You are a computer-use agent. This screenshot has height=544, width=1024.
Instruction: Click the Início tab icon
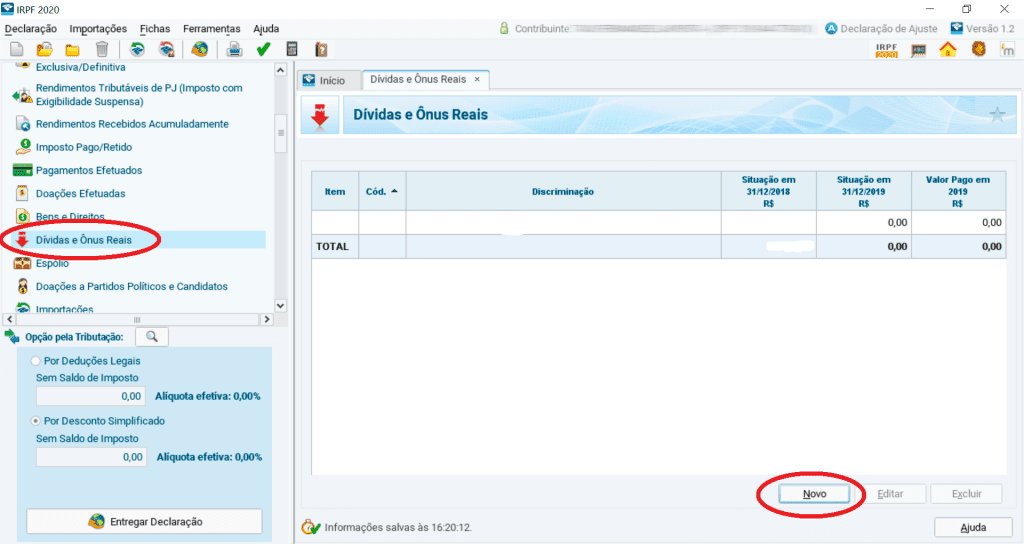[x=309, y=80]
